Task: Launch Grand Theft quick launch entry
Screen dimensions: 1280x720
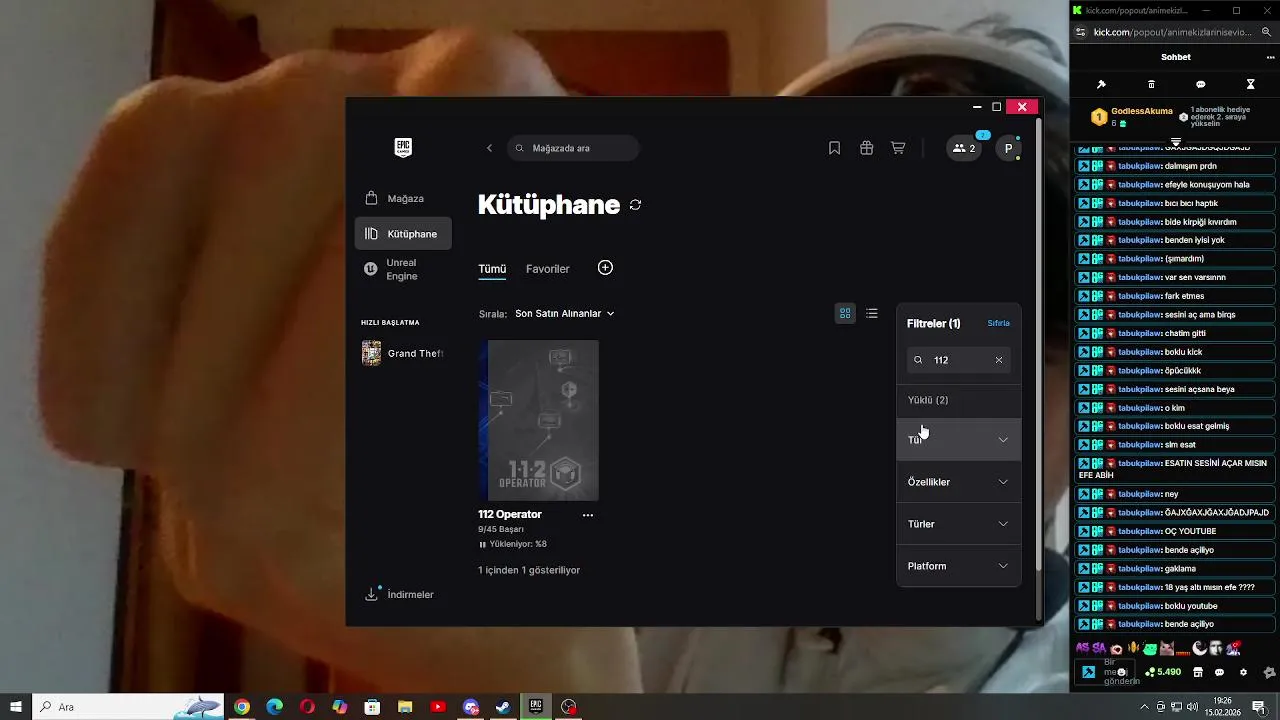Action: (403, 353)
